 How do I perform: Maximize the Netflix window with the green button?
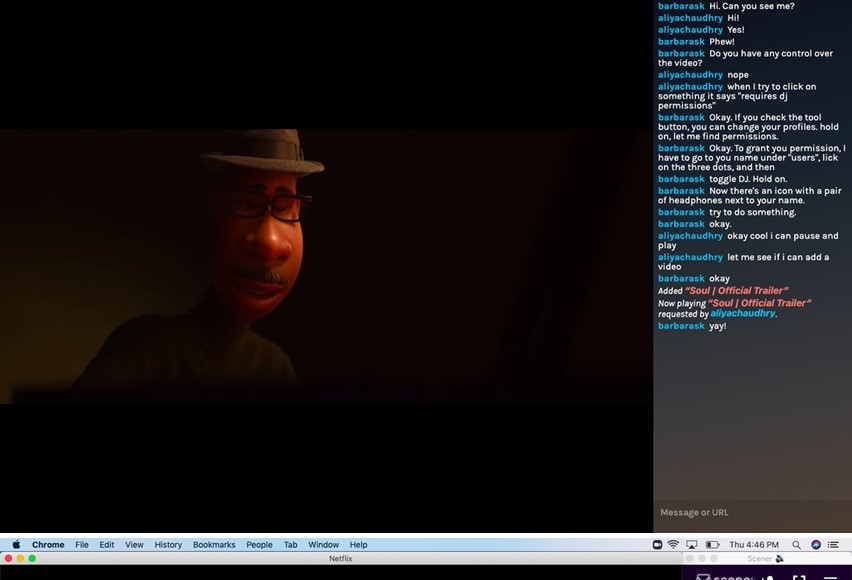coord(32,558)
